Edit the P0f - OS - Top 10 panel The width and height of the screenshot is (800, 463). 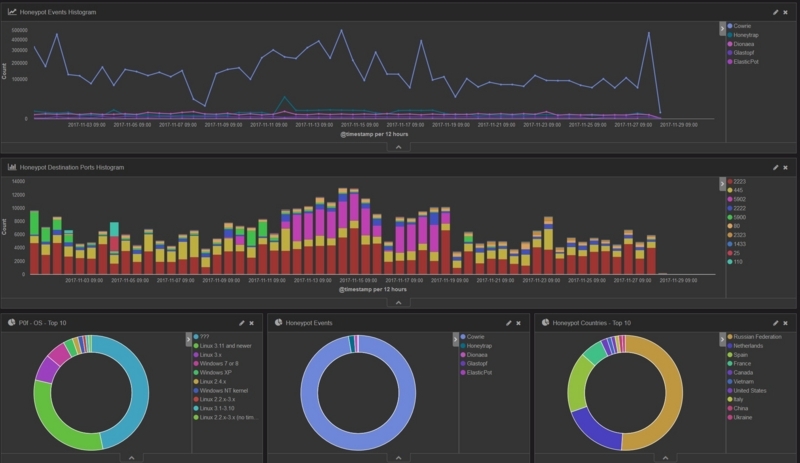tap(242, 323)
